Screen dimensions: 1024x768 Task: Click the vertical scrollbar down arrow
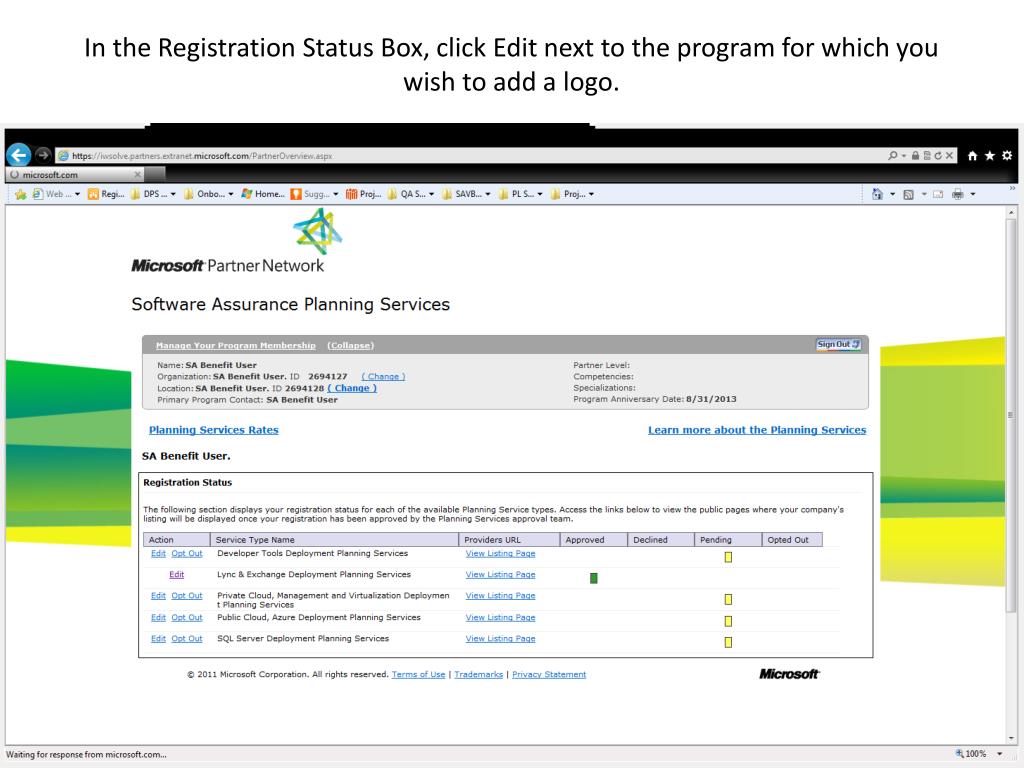pos(1011,738)
